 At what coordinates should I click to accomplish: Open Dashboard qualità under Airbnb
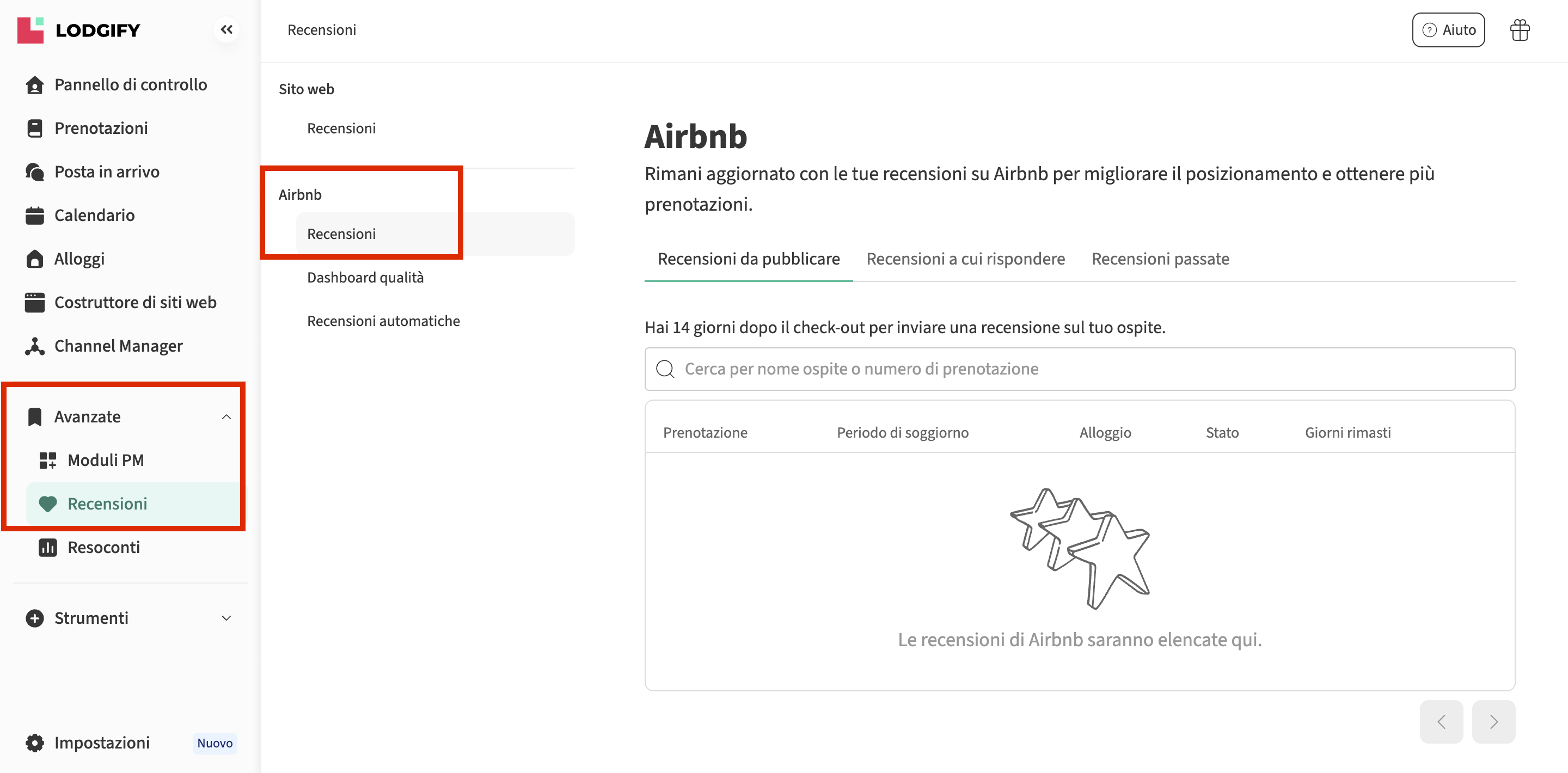click(365, 278)
